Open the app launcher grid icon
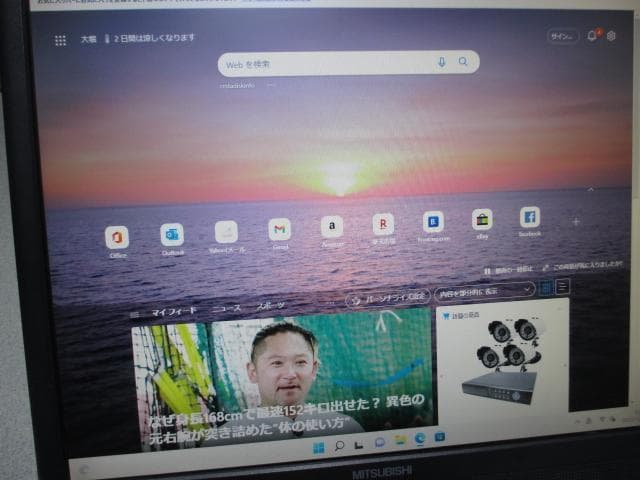Screen dimensions: 640x480 (x=60, y=40)
